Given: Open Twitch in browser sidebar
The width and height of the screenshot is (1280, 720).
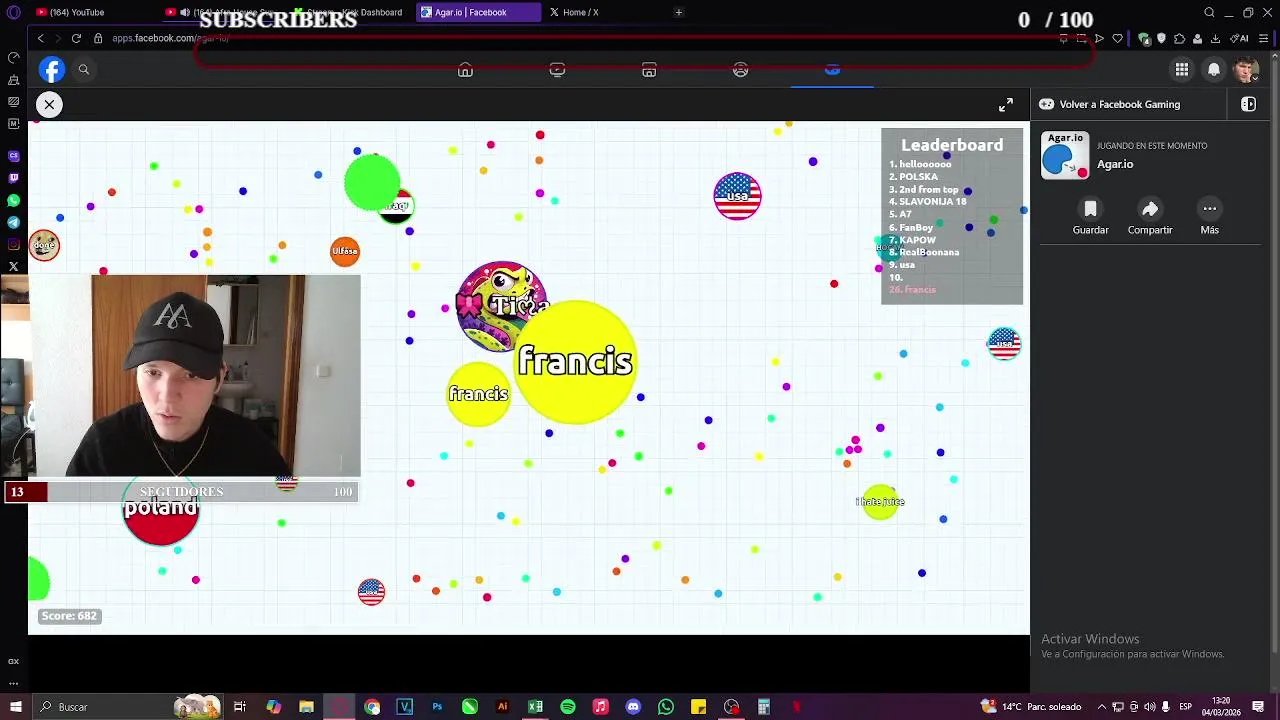Looking at the screenshot, I should click(x=13, y=178).
